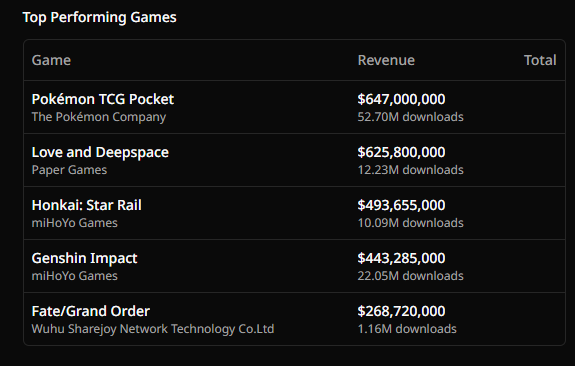
Task: Select the Paper Games publisher name
Action: pyautogui.click(x=69, y=170)
